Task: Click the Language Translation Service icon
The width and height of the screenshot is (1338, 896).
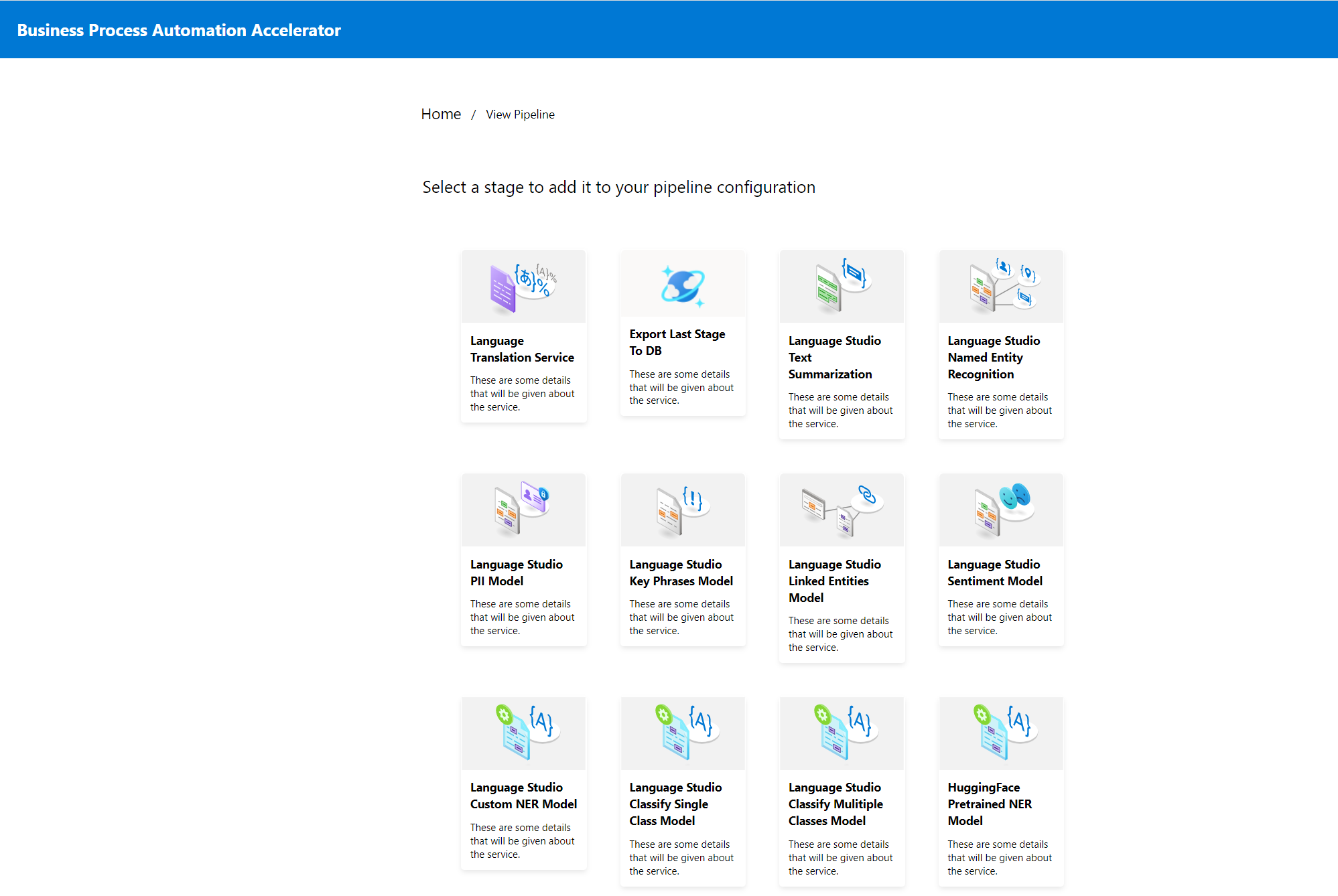Action: click(x=523, y=287)
